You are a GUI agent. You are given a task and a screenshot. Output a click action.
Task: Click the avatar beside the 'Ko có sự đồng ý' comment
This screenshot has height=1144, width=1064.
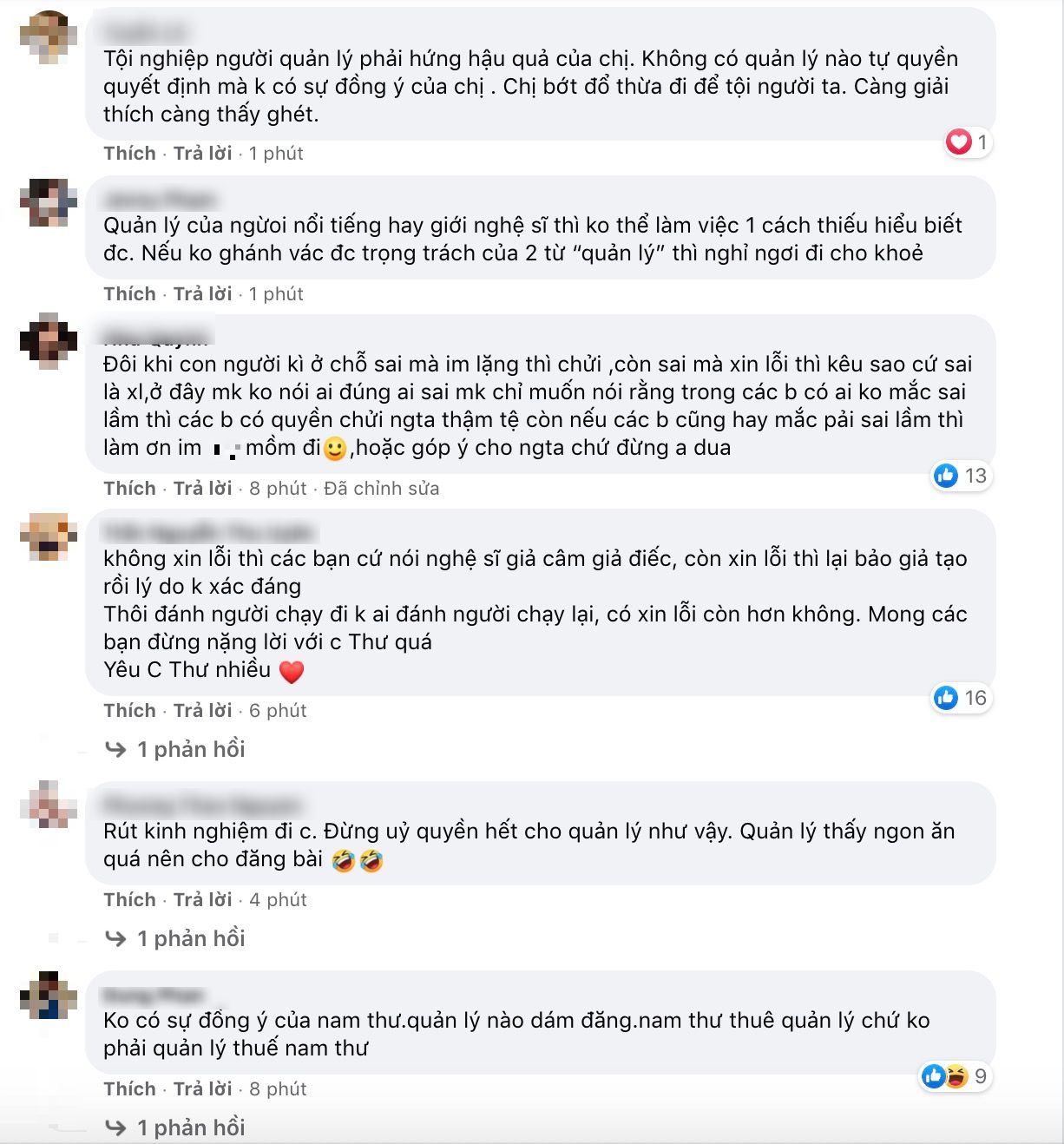click(49, 995)
